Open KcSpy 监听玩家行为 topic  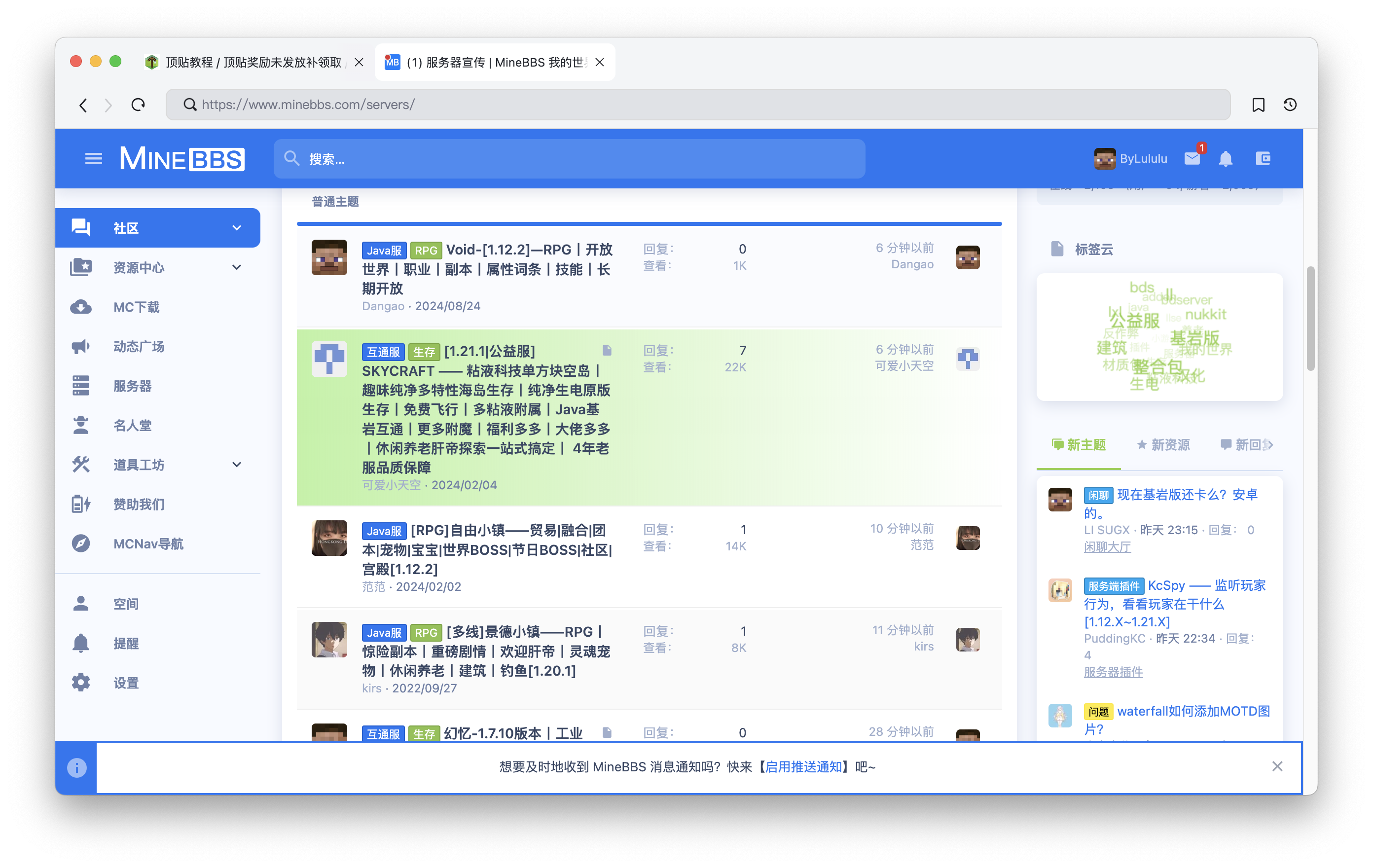(1175, 603)
